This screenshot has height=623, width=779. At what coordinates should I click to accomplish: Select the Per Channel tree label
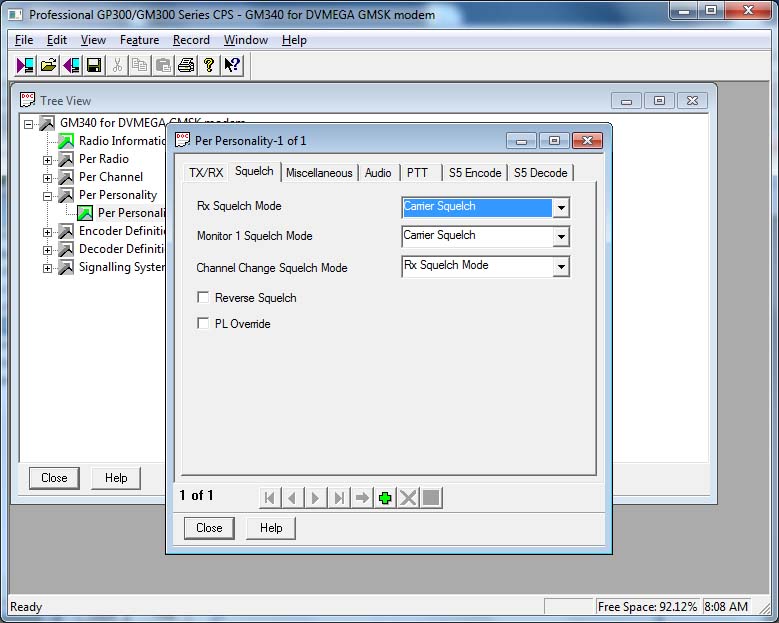[111, 177]
